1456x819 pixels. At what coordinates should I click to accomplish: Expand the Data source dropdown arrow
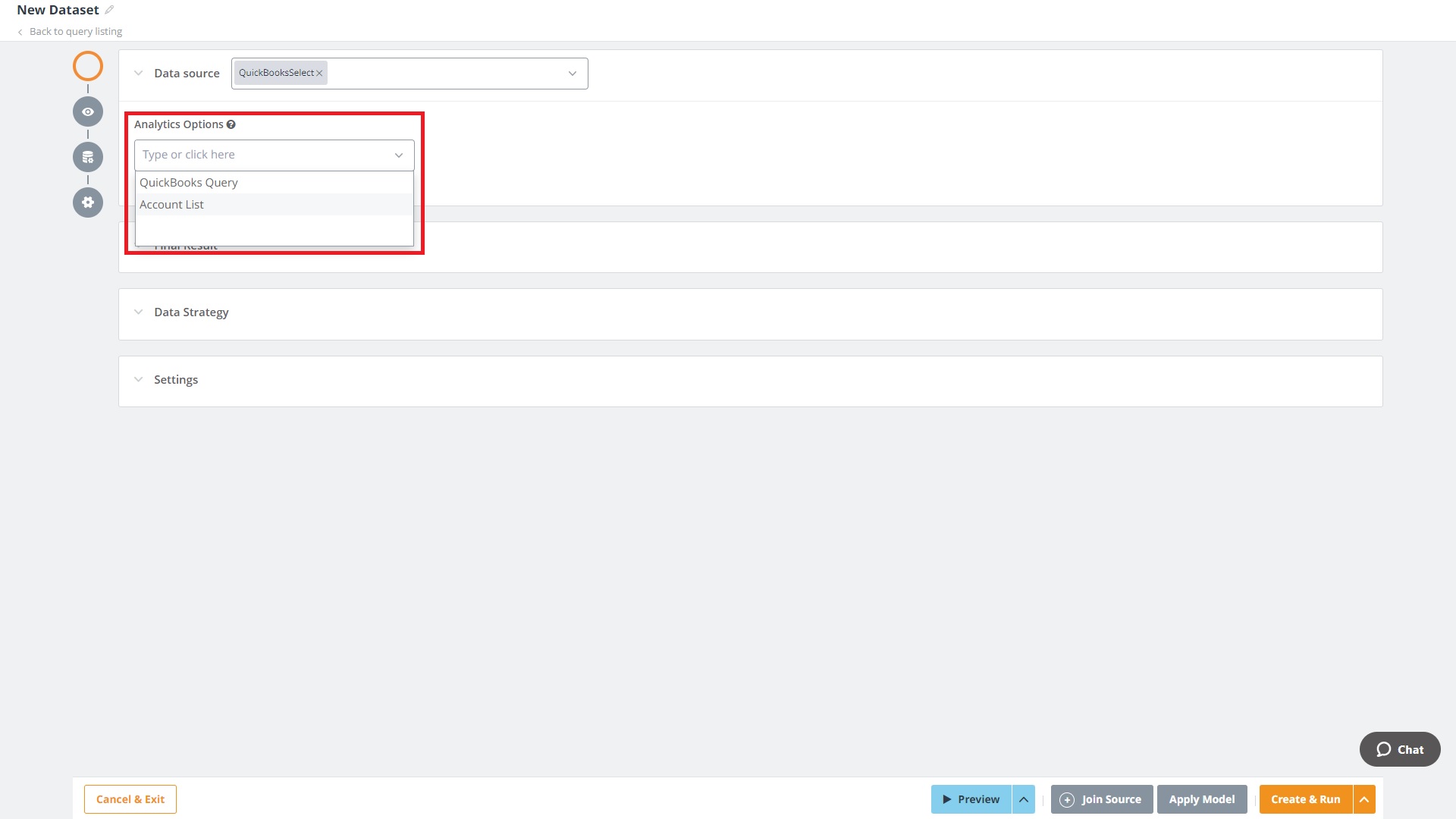[x=573, y=74]
